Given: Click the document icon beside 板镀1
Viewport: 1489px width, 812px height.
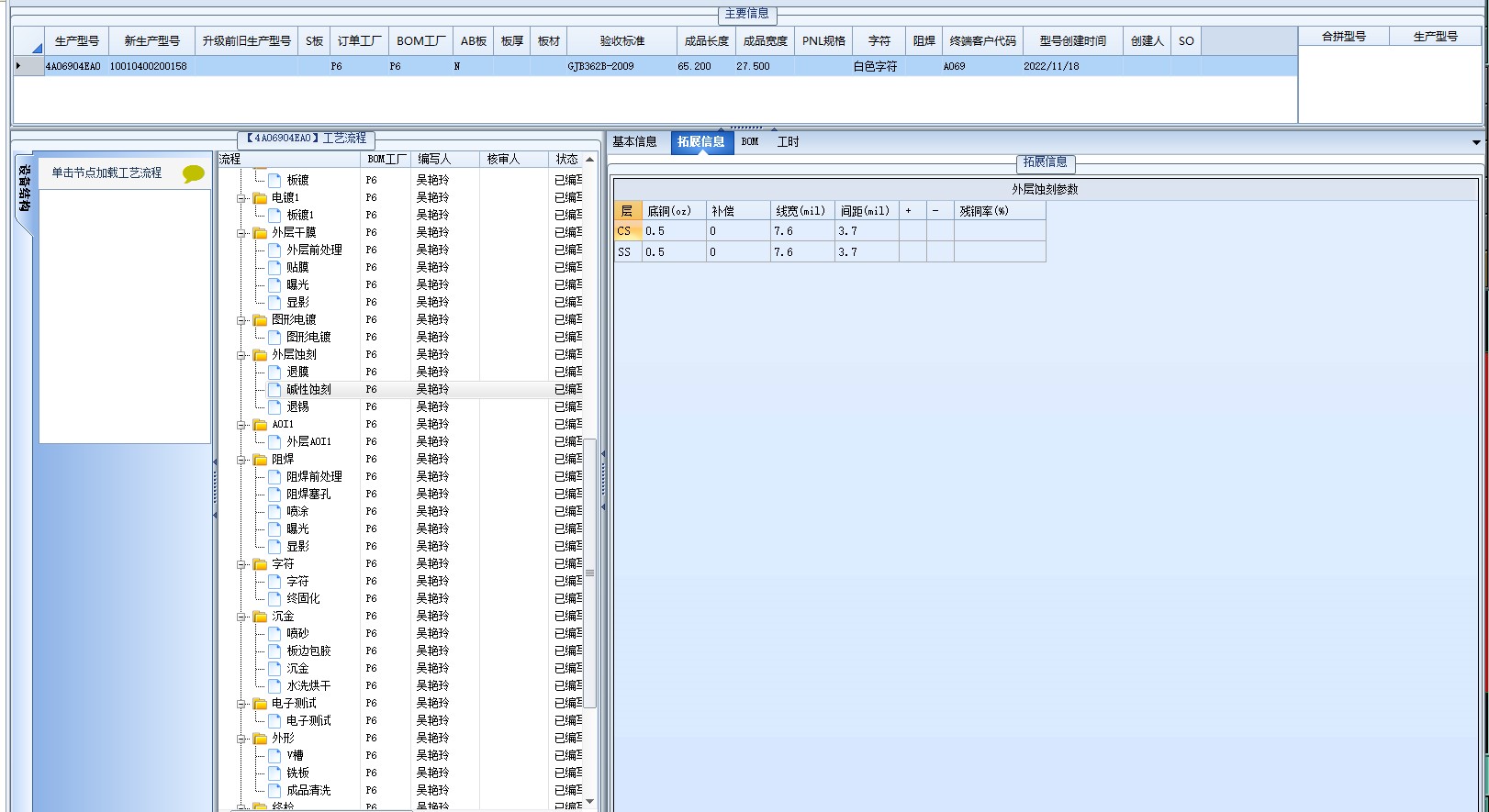Looking at the screenshot, I should tap(274, 215).
